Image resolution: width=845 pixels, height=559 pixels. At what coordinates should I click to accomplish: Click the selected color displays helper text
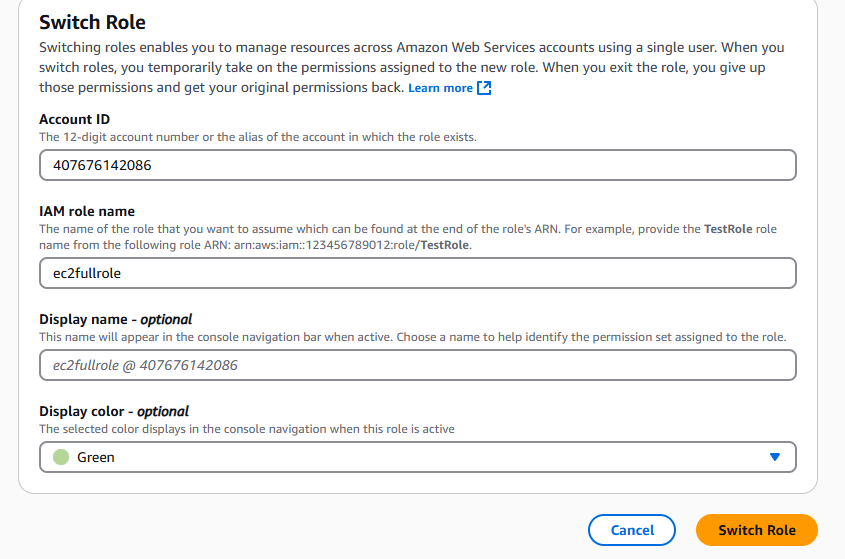coord(247,429)
